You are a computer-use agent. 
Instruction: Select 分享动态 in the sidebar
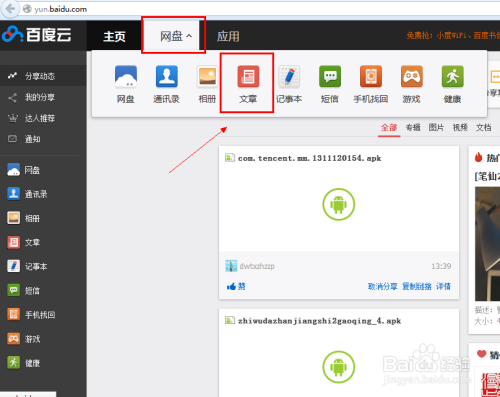43,76
